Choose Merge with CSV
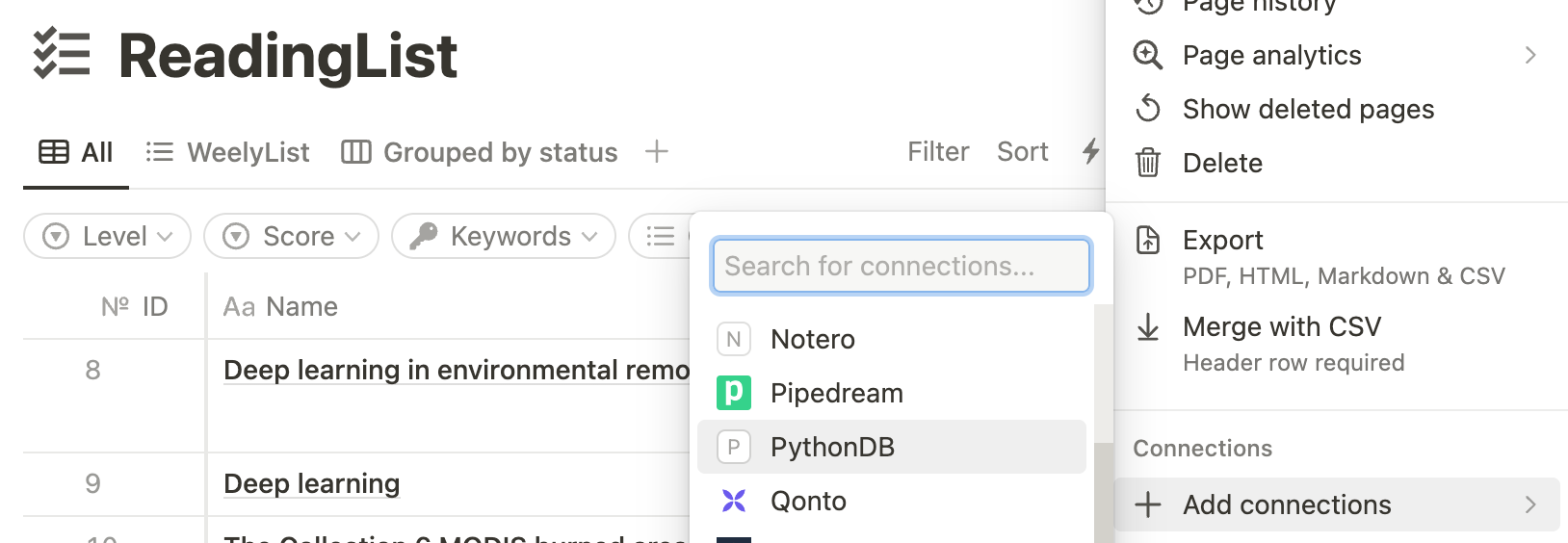This screenshot has width=1568, height=543. [x=1337, y=344]
